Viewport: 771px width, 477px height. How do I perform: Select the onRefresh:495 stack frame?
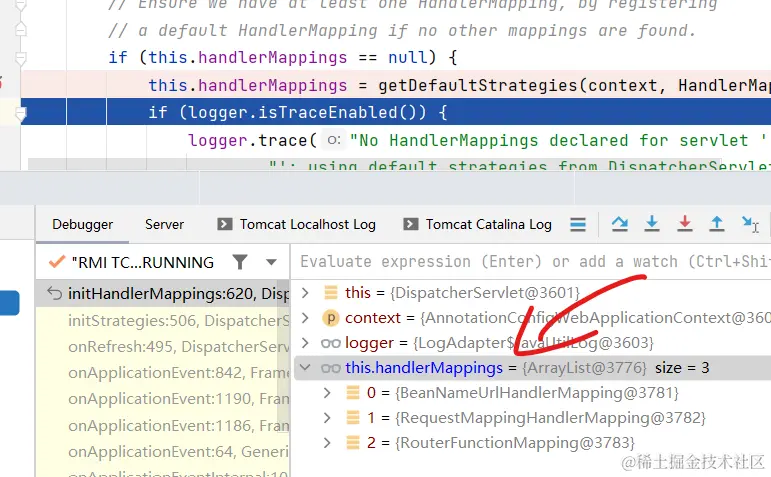pos(164,347)
